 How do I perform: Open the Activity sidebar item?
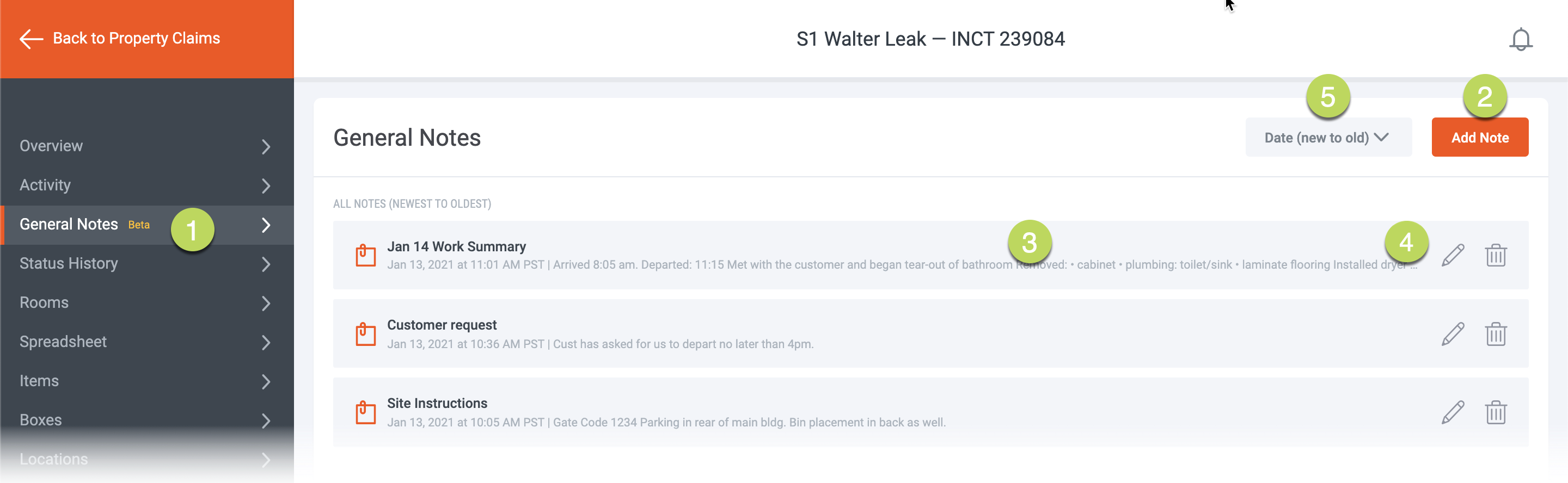[x=46, y=185]
